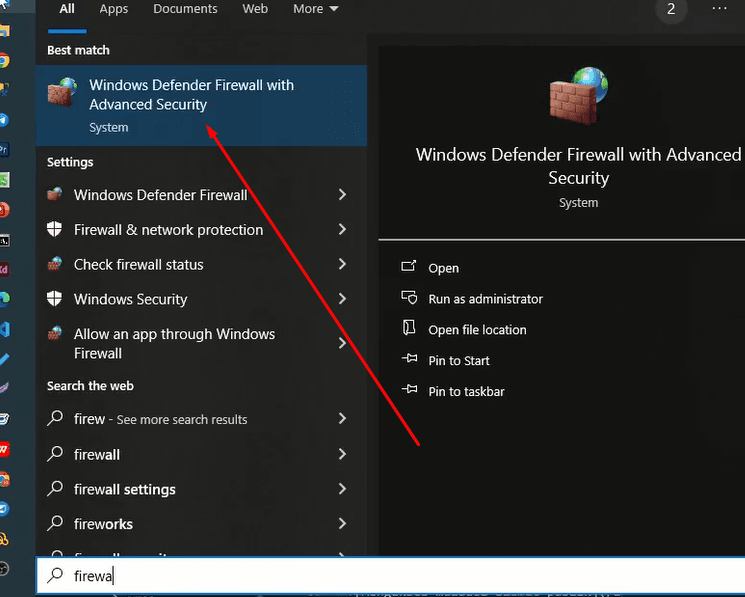Select Allow an app through Windows Firewall
This screenshot has width=745, height=597.
[174, 343]
